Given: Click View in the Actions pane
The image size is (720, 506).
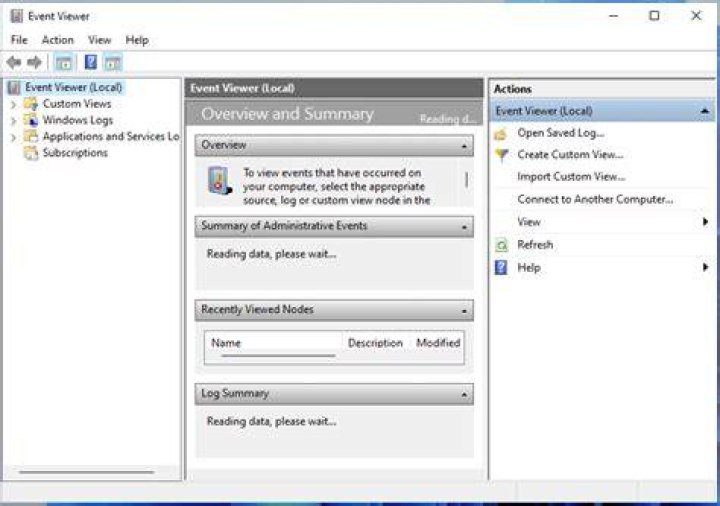Looking at the screenshot, I should (529, 222).
